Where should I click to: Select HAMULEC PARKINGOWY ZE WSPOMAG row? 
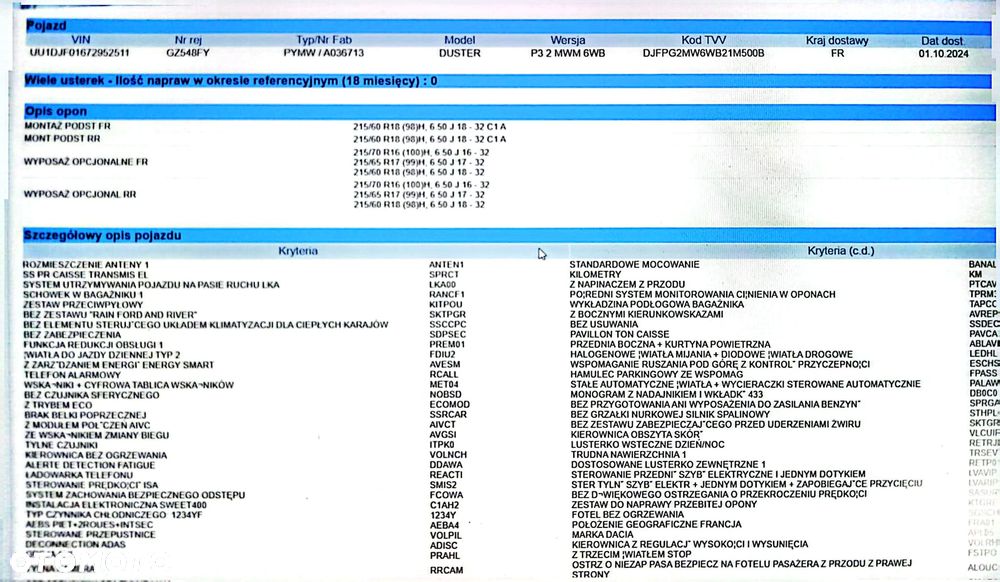656,374
